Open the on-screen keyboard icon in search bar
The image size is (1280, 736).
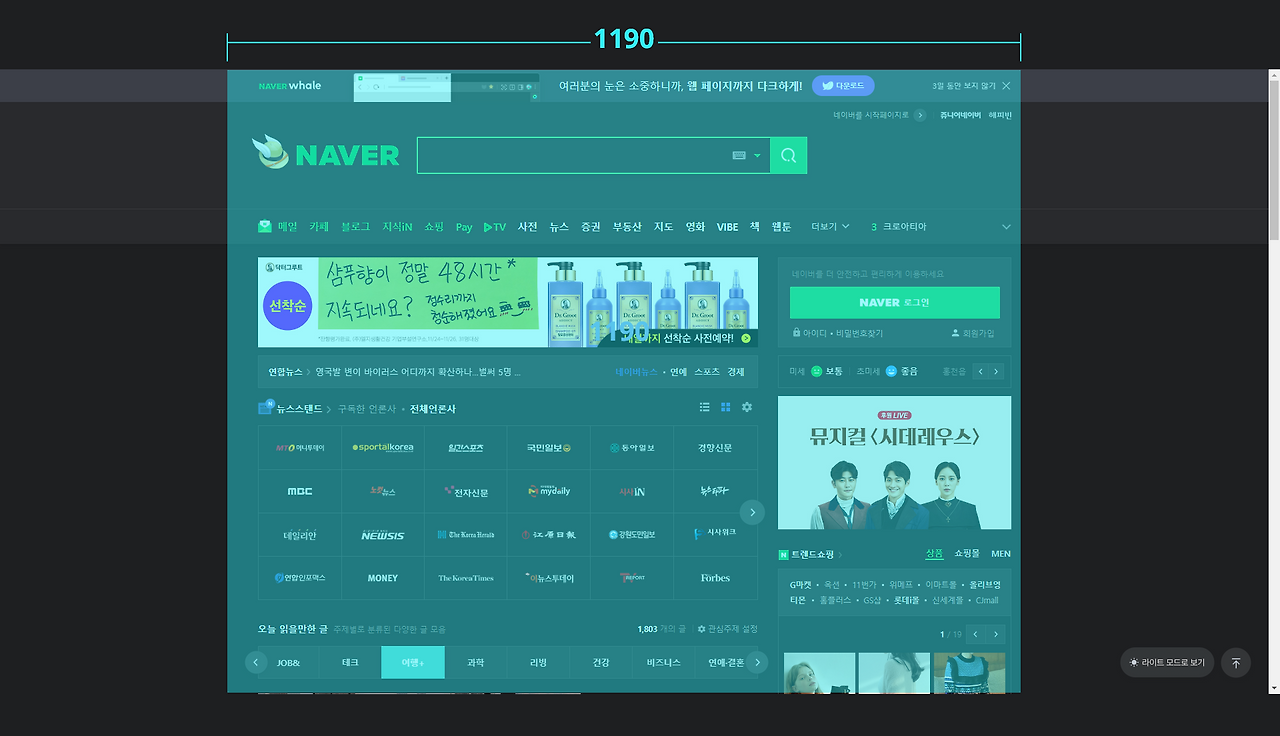pos(738,155)
